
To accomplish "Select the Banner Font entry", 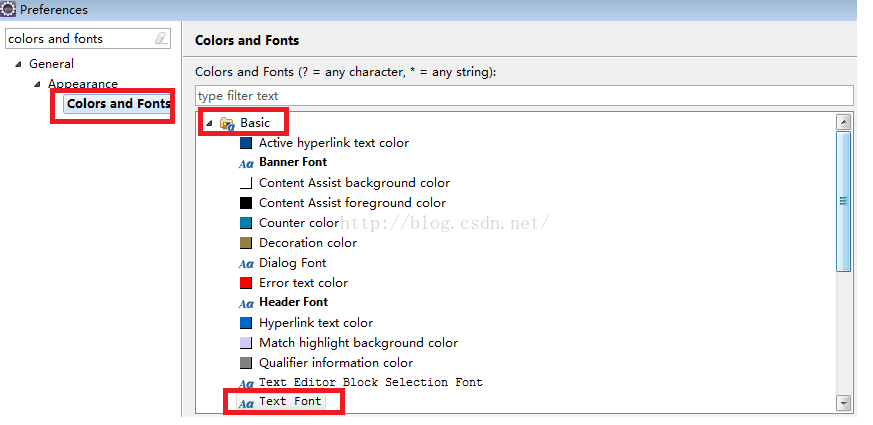I will pyautogui.click(x=293, y=162).
